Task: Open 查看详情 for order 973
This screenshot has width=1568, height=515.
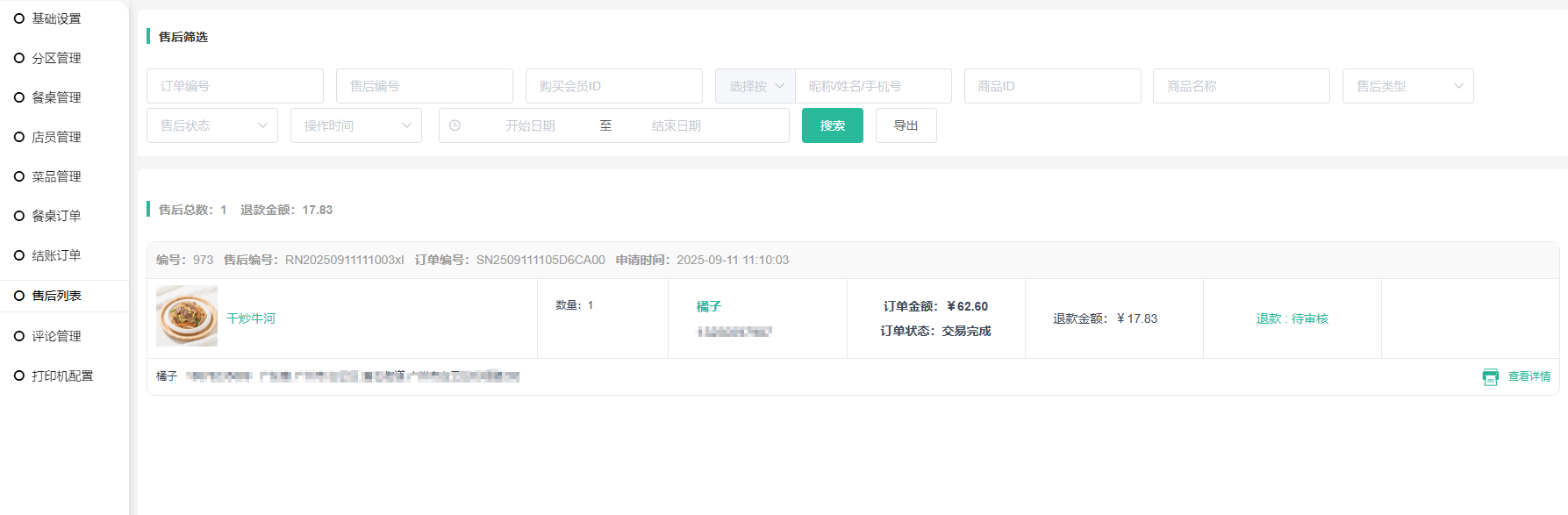Action: click(x=1529, y=376)
